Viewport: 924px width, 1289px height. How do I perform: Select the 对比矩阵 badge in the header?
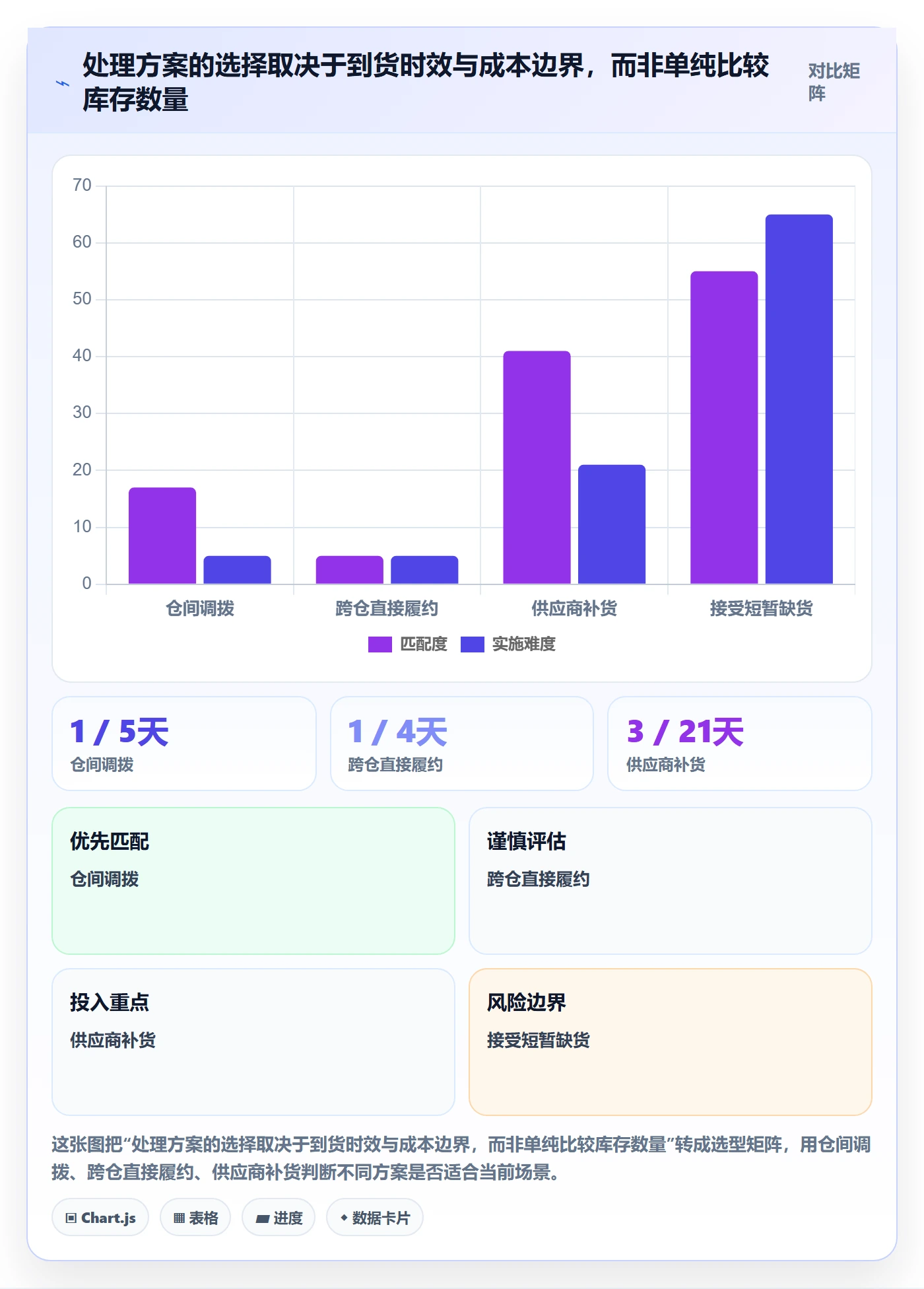(x=834, y=82)
